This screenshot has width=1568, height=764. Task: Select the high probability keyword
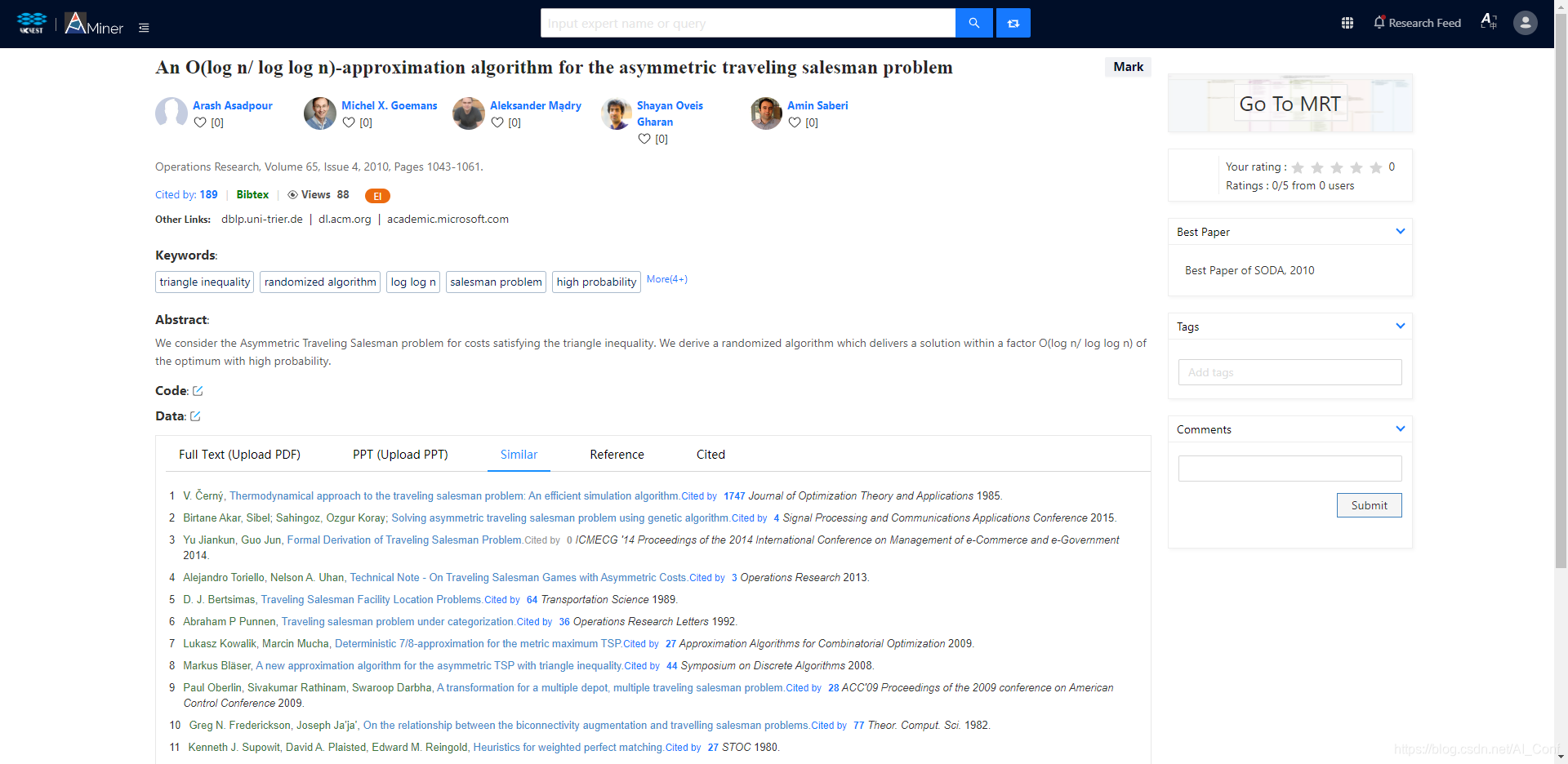[596, 282]
